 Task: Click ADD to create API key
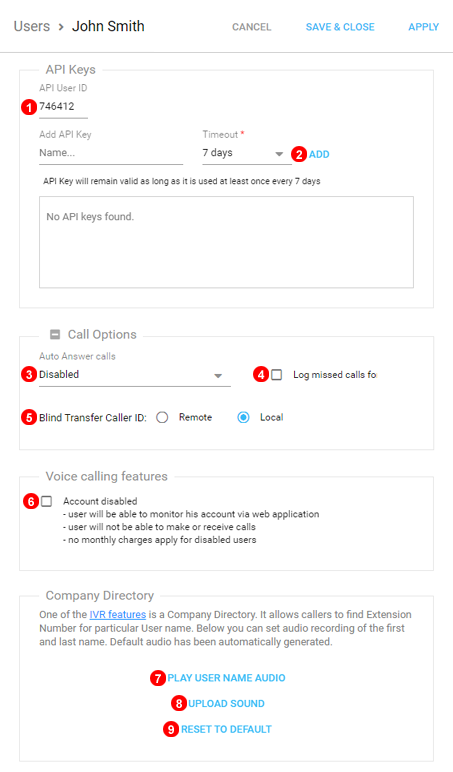[319, 155]
